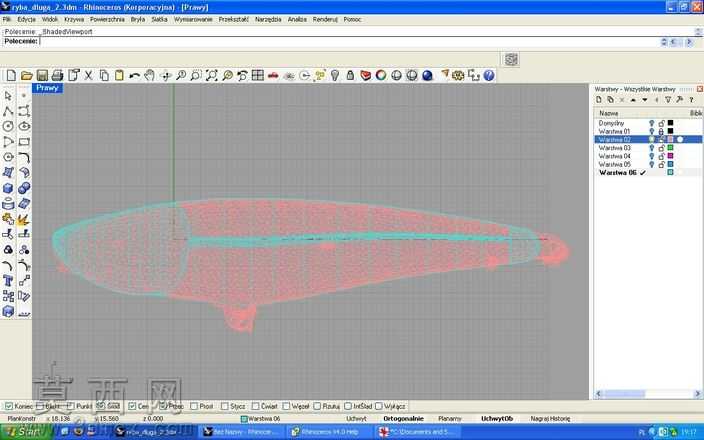Click the layer panel horizontal scrollbar

[648, 394]
